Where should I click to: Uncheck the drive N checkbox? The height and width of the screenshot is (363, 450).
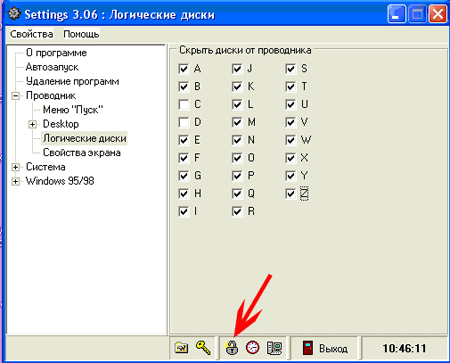(237, 140)
